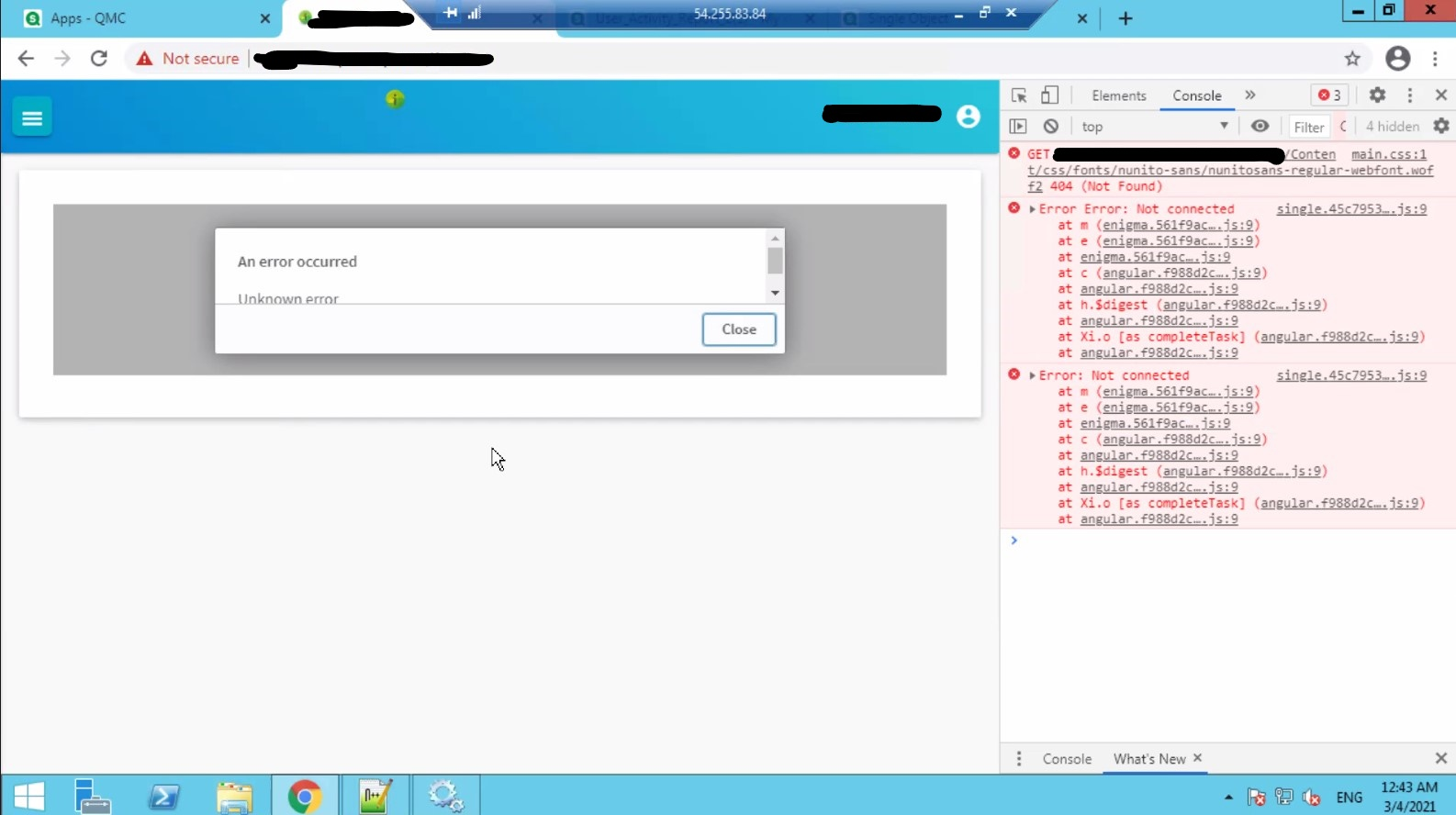Viewport: 1456px width, 815px height.
Task: Open the drawer's three-dot menu
Action: coord(1019,759)
